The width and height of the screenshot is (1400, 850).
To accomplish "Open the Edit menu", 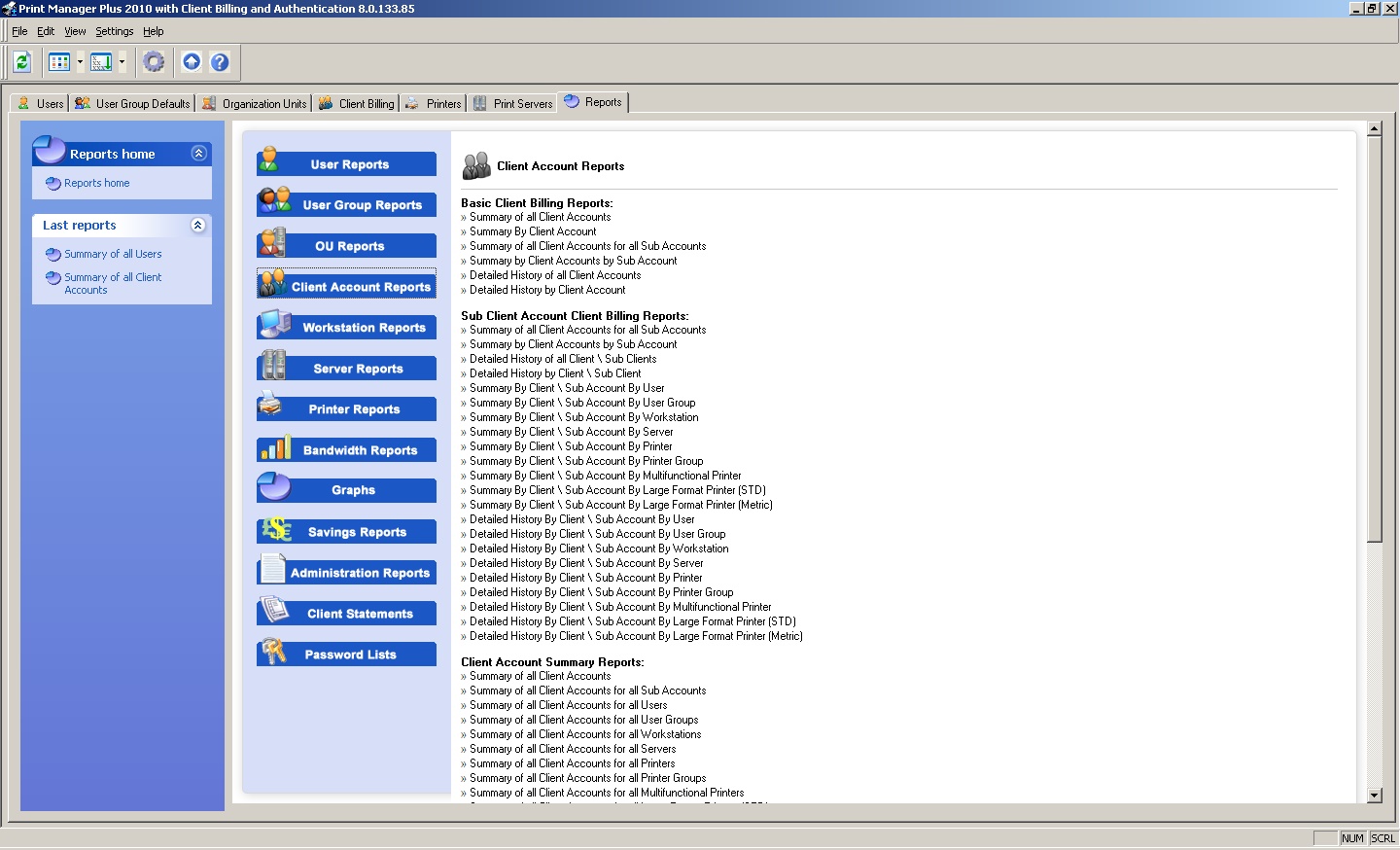I will pyautogui.click(x=46, y=31).
